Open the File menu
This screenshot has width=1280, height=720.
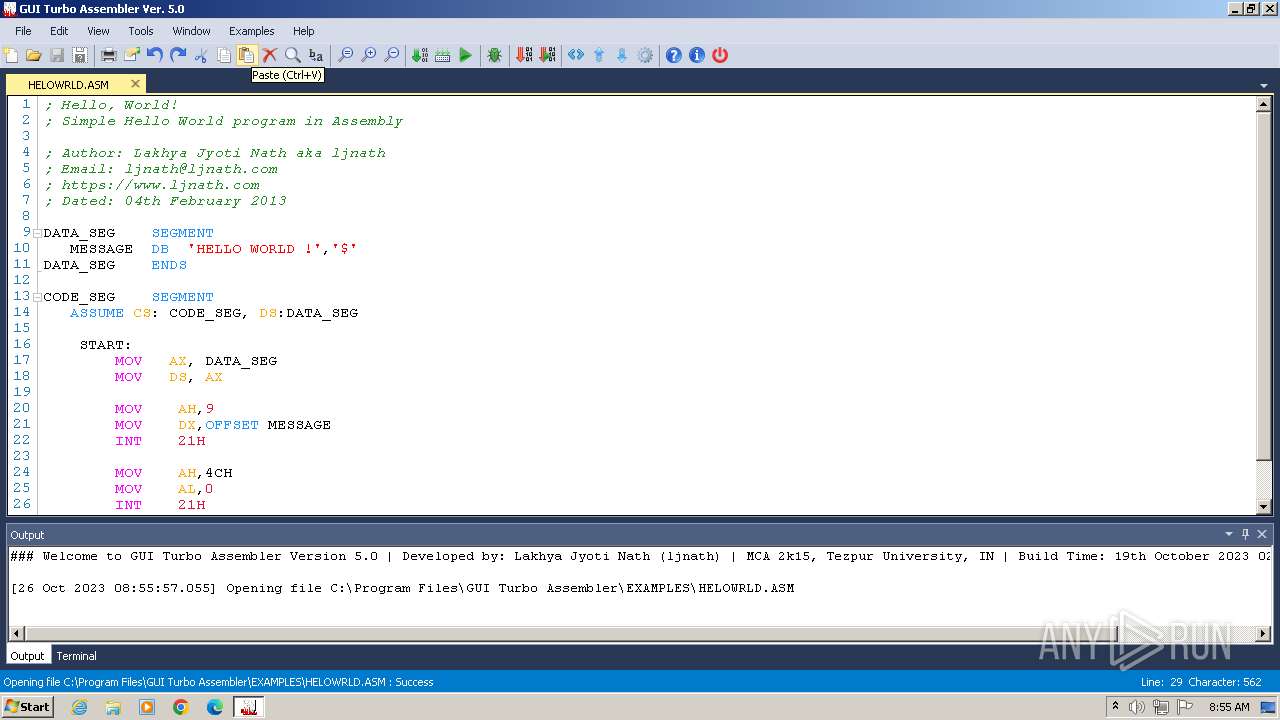(23, 31)
